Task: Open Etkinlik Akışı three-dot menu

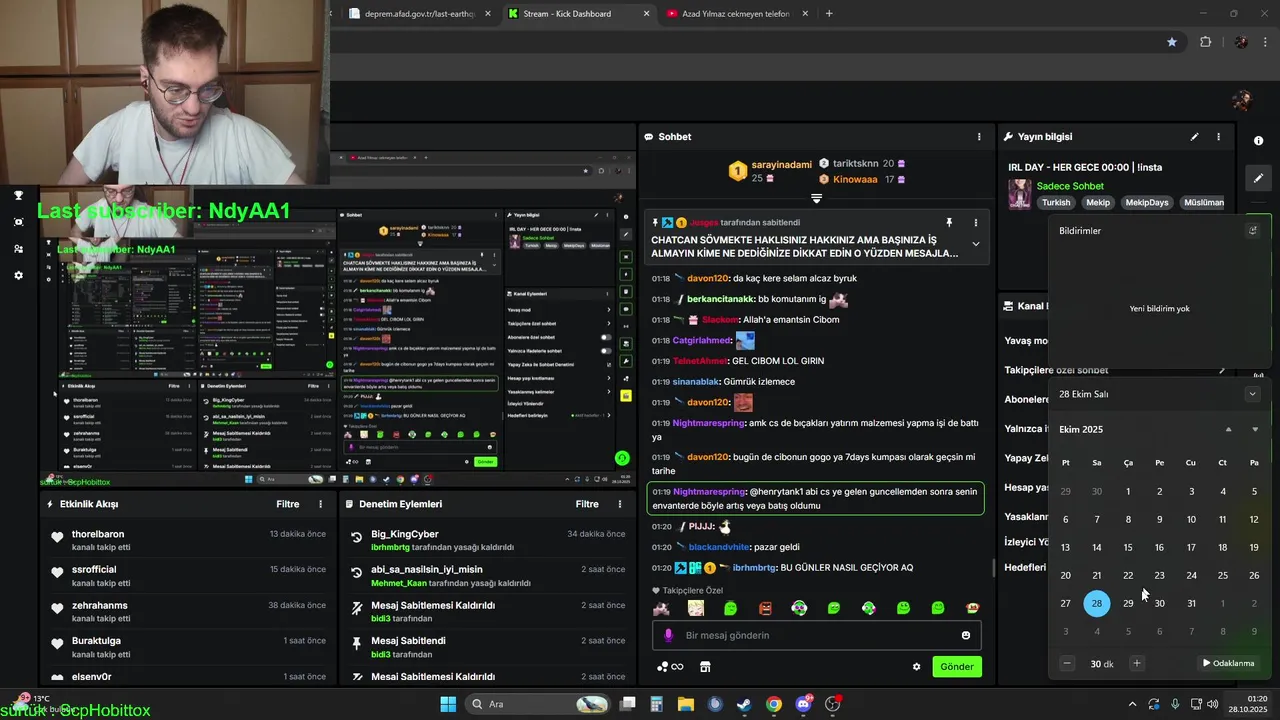Action: [x=321, y=505]
